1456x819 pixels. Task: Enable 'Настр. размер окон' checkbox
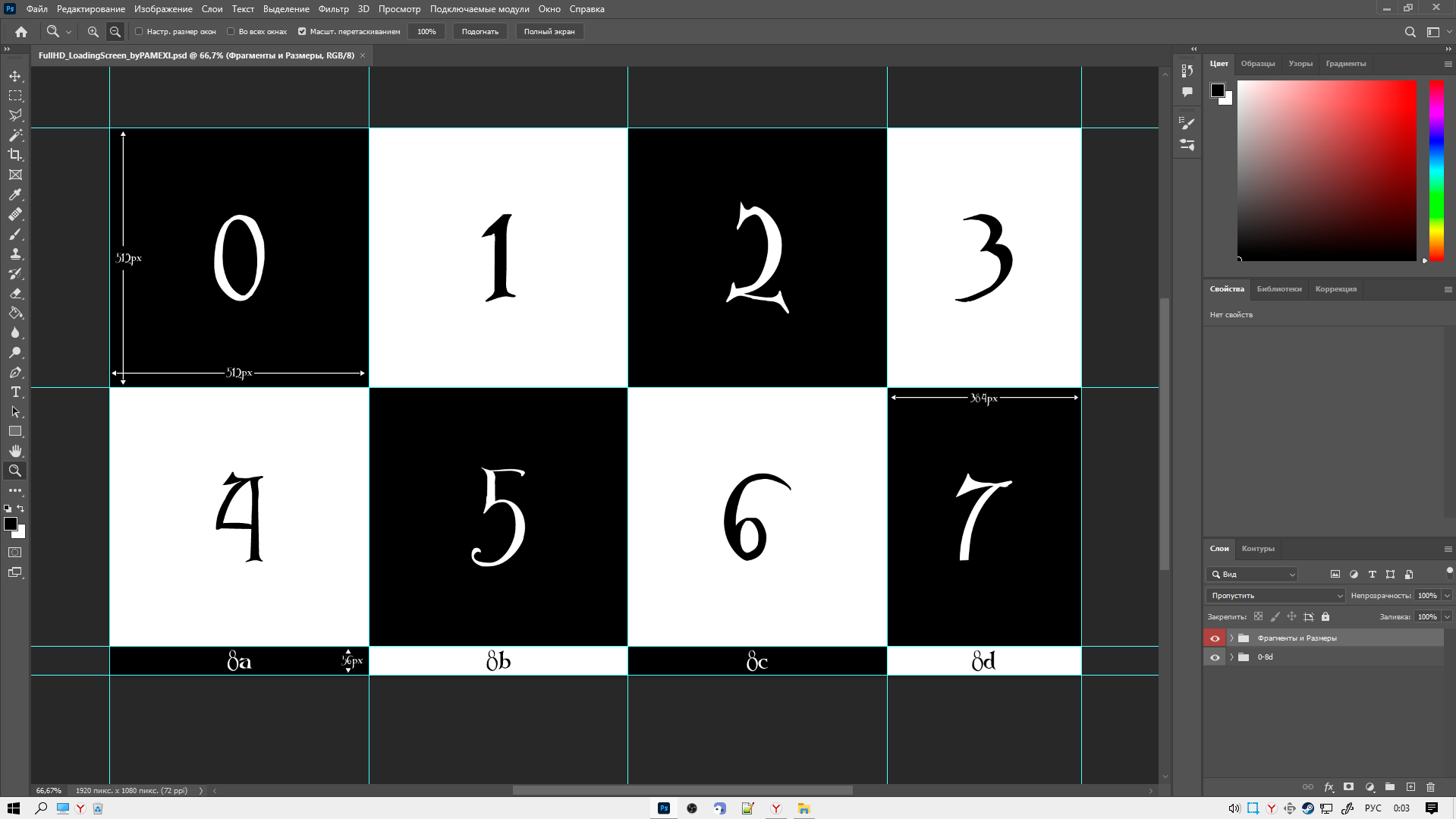(x=139, y=32)
